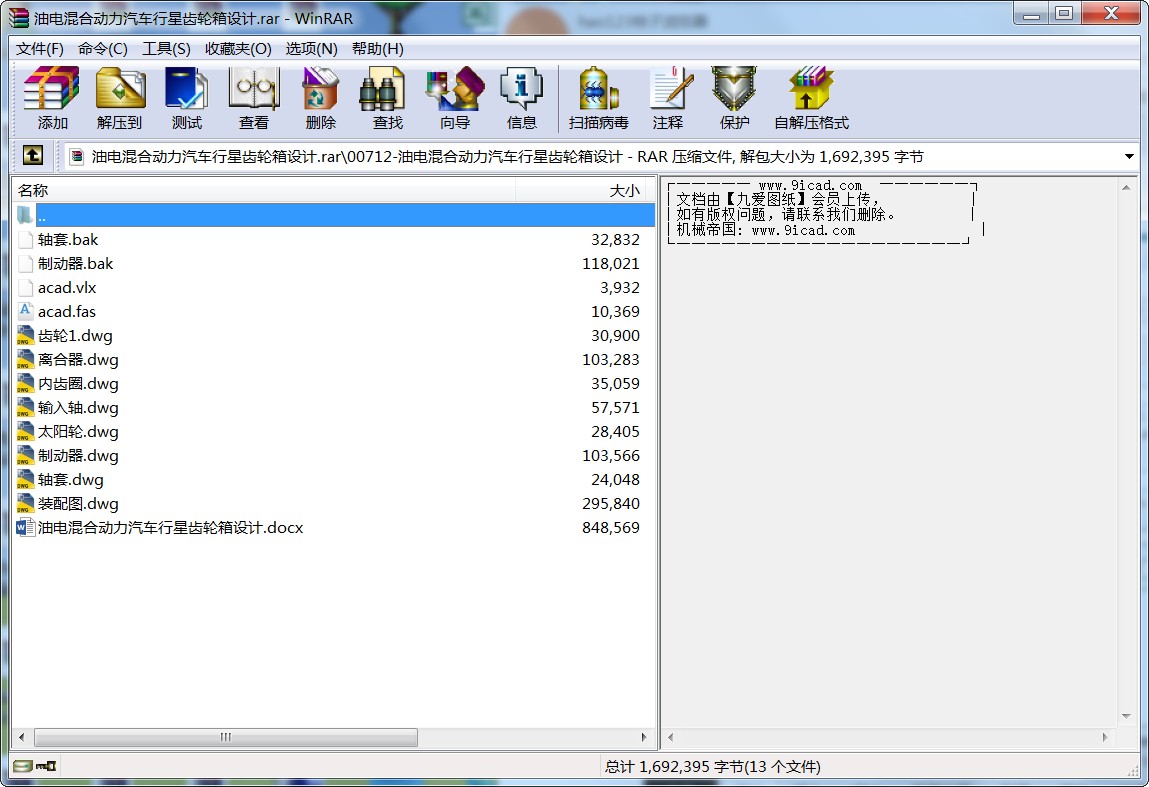
Task: Expand the archive path dropdown arrow
Action: click(x=1128, y=156)
